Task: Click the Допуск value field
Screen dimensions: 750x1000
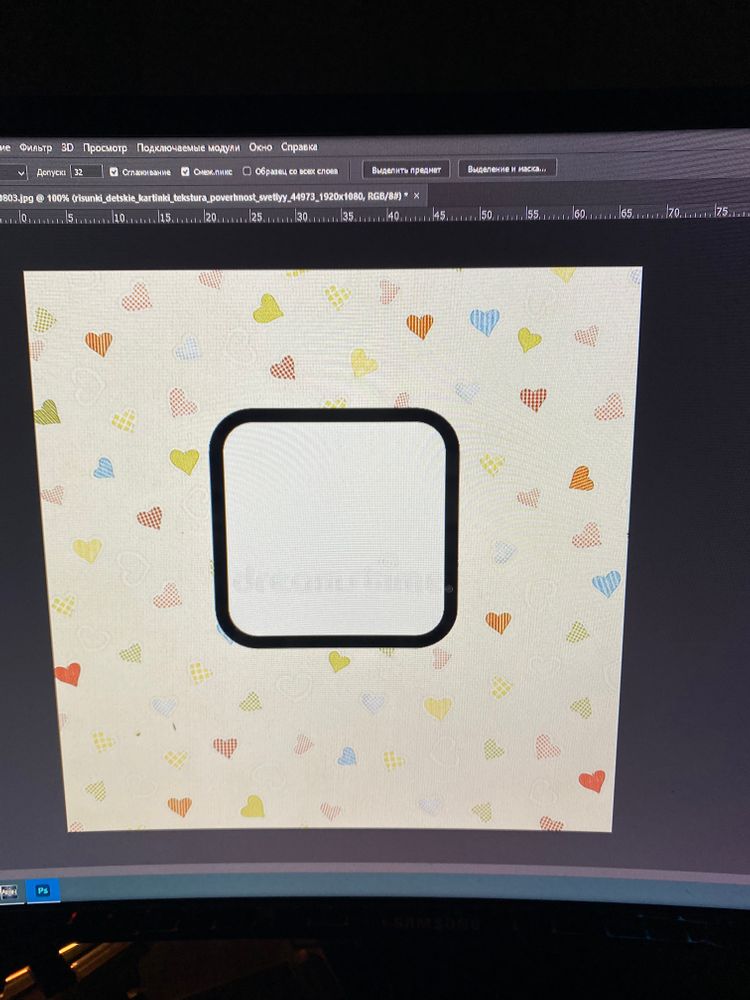Action: click(x=86, y=171)
